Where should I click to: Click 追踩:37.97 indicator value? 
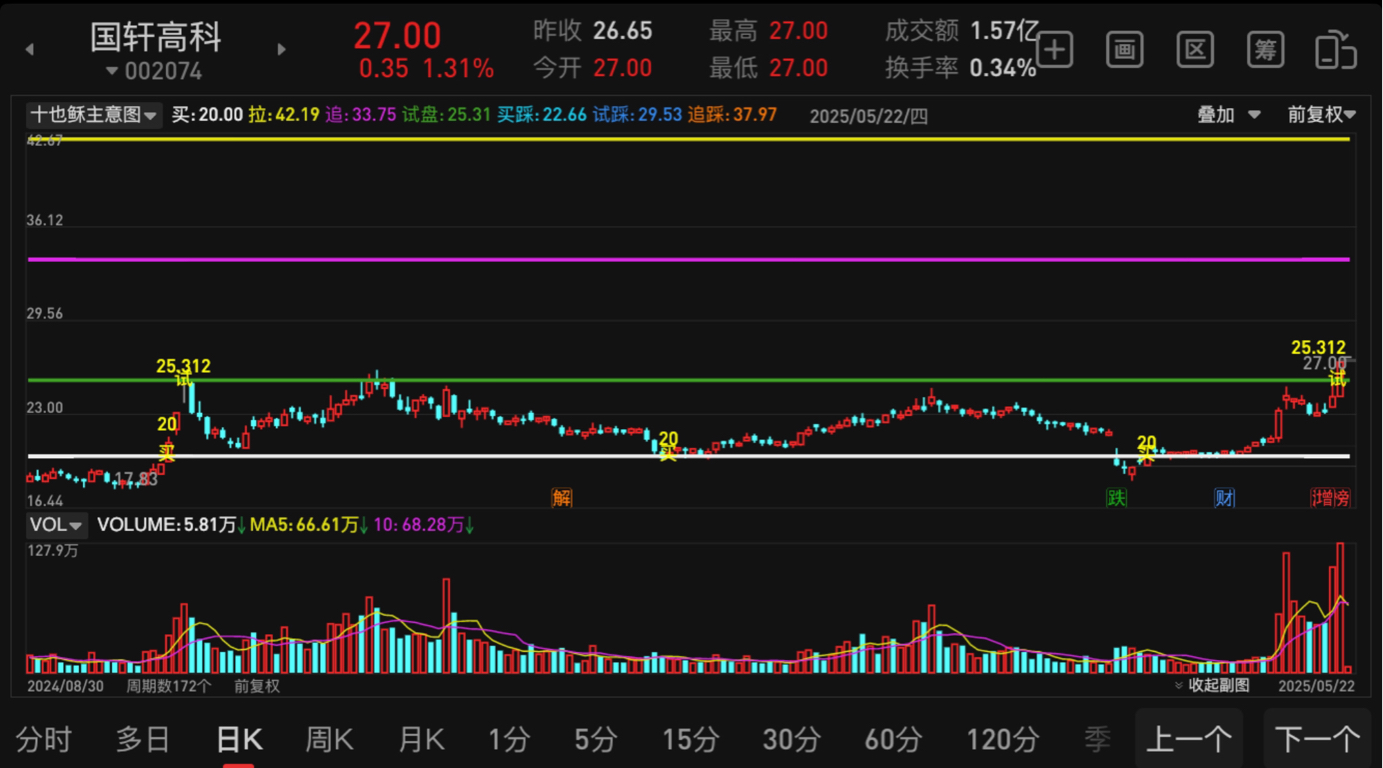coord(732,115)
